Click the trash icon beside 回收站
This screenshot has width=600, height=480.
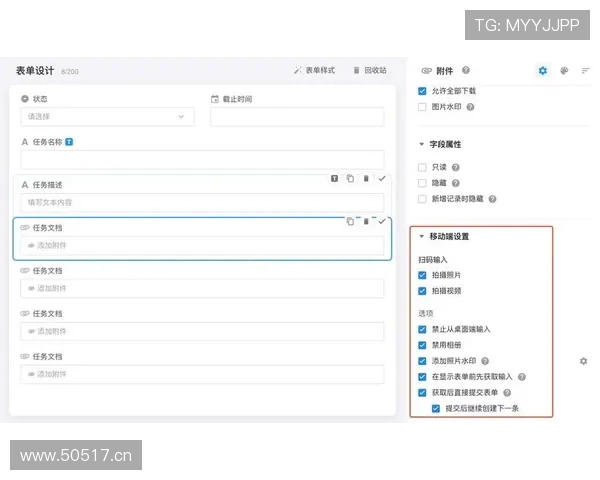pyautogui.click(x=356, y=70)
